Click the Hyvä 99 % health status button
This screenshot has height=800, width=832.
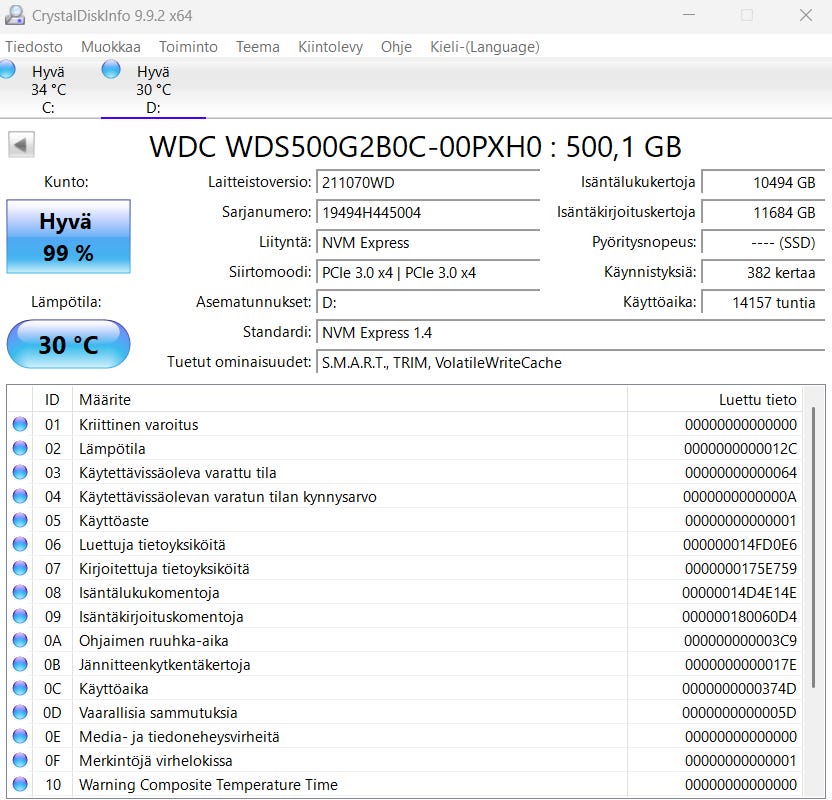tap(68, 237)
